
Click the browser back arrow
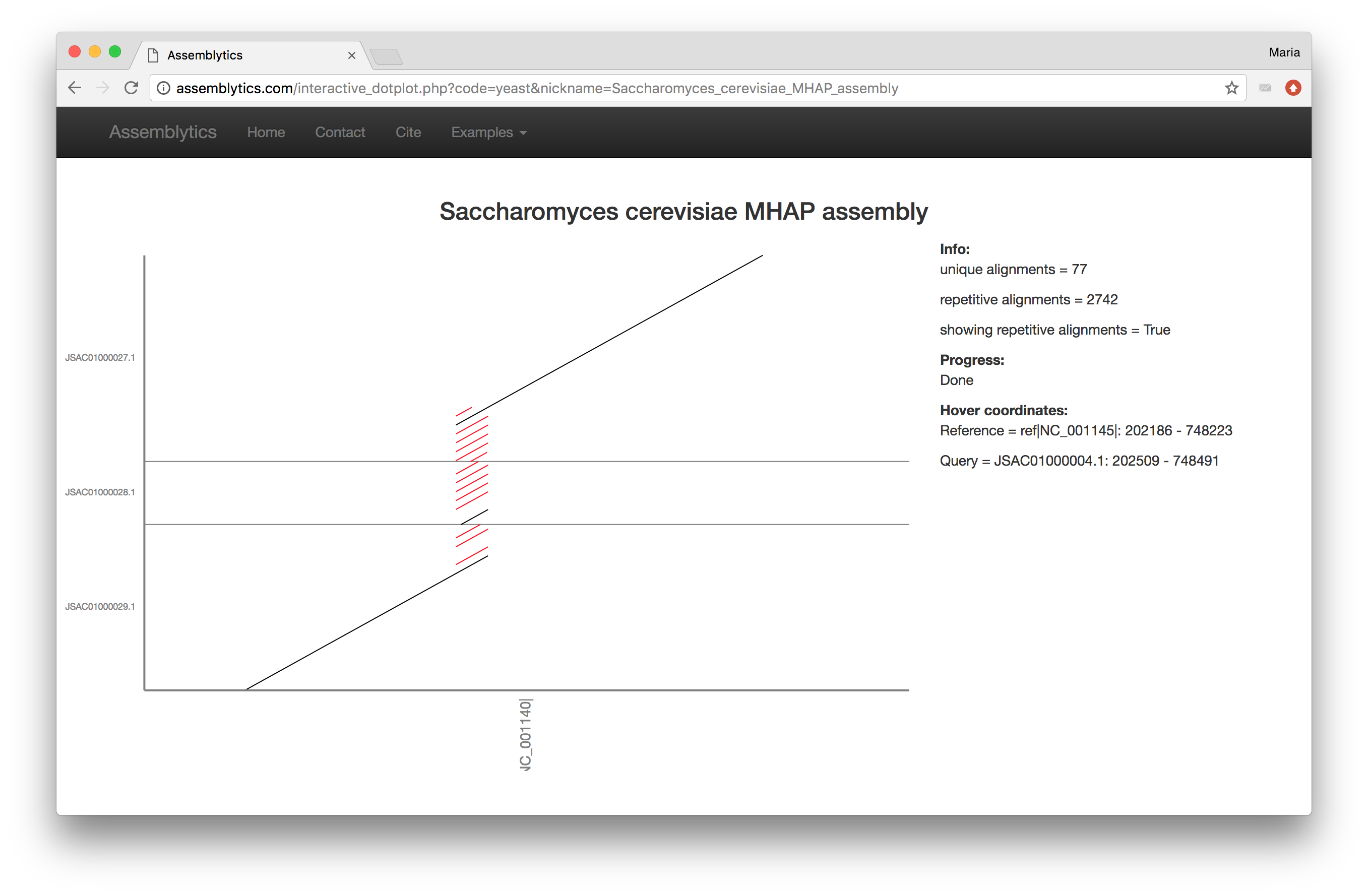coord(74,87)
